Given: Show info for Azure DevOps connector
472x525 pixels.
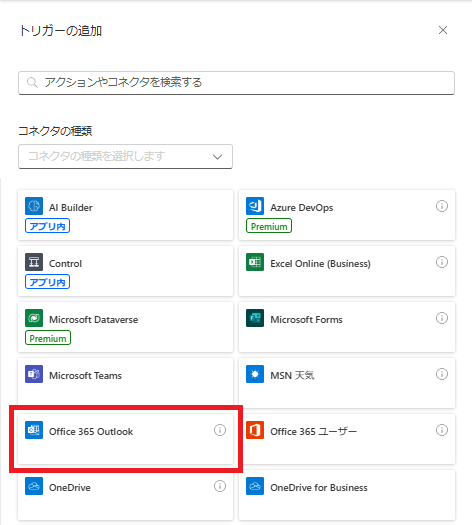Looking at the screenshot, I should click(442, 206).
